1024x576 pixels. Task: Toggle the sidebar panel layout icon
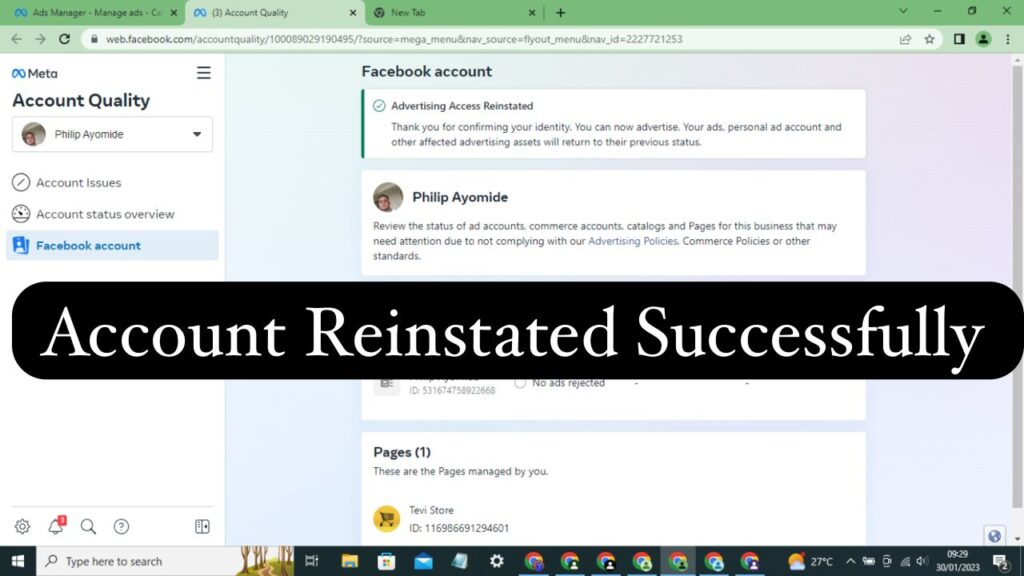(x=202, y=526)
